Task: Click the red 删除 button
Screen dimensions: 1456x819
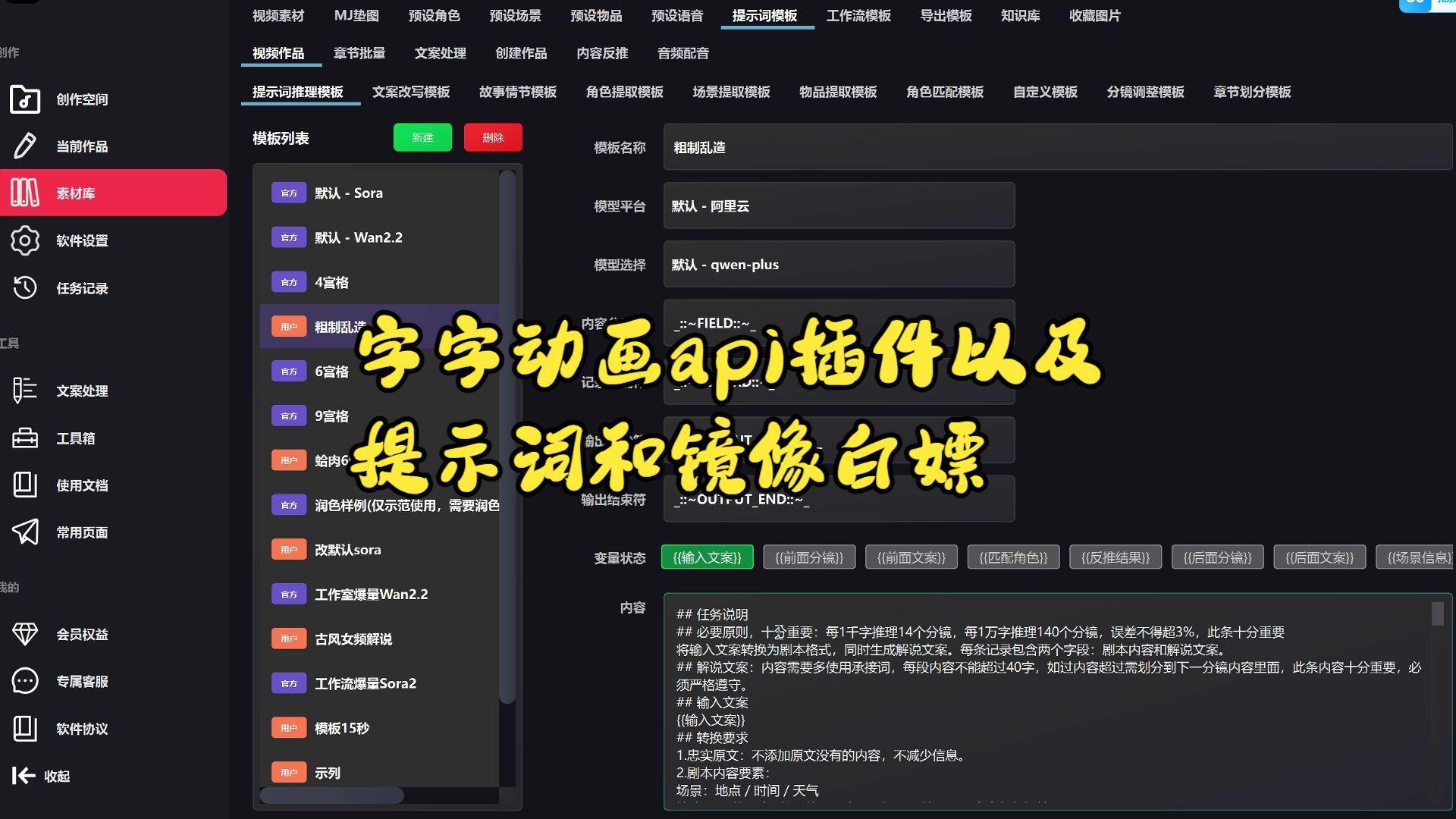Action: tap(493, 137)
